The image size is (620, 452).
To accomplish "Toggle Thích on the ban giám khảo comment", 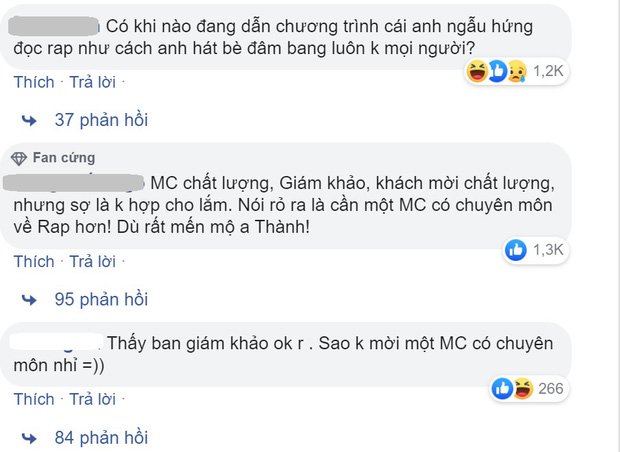I will click(x=34, y=399).
